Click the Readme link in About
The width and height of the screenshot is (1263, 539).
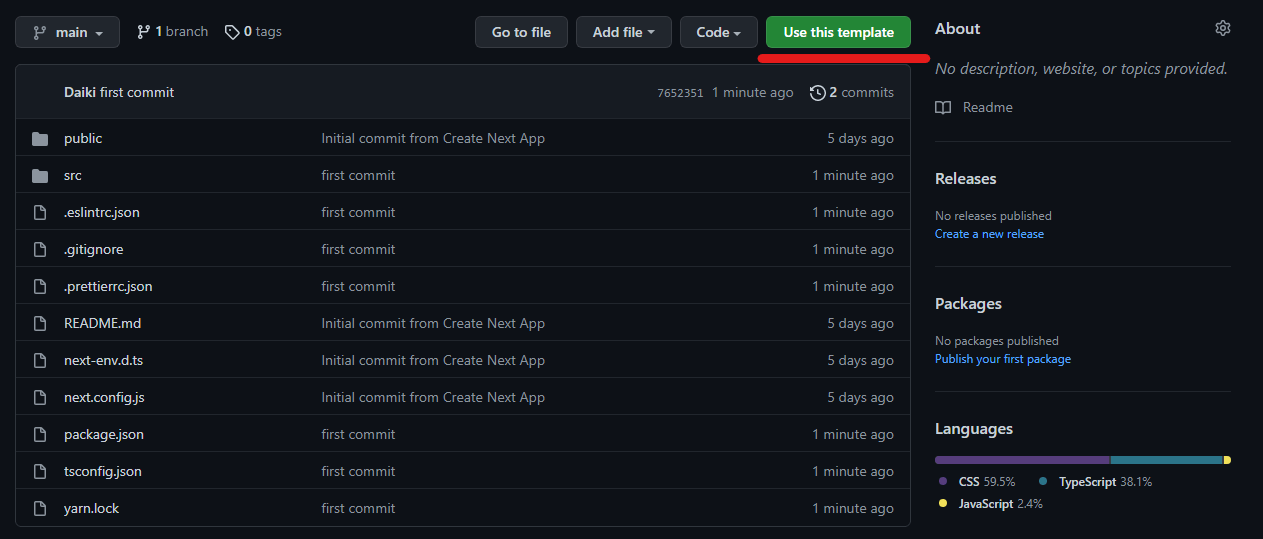(x=987, y=107)
